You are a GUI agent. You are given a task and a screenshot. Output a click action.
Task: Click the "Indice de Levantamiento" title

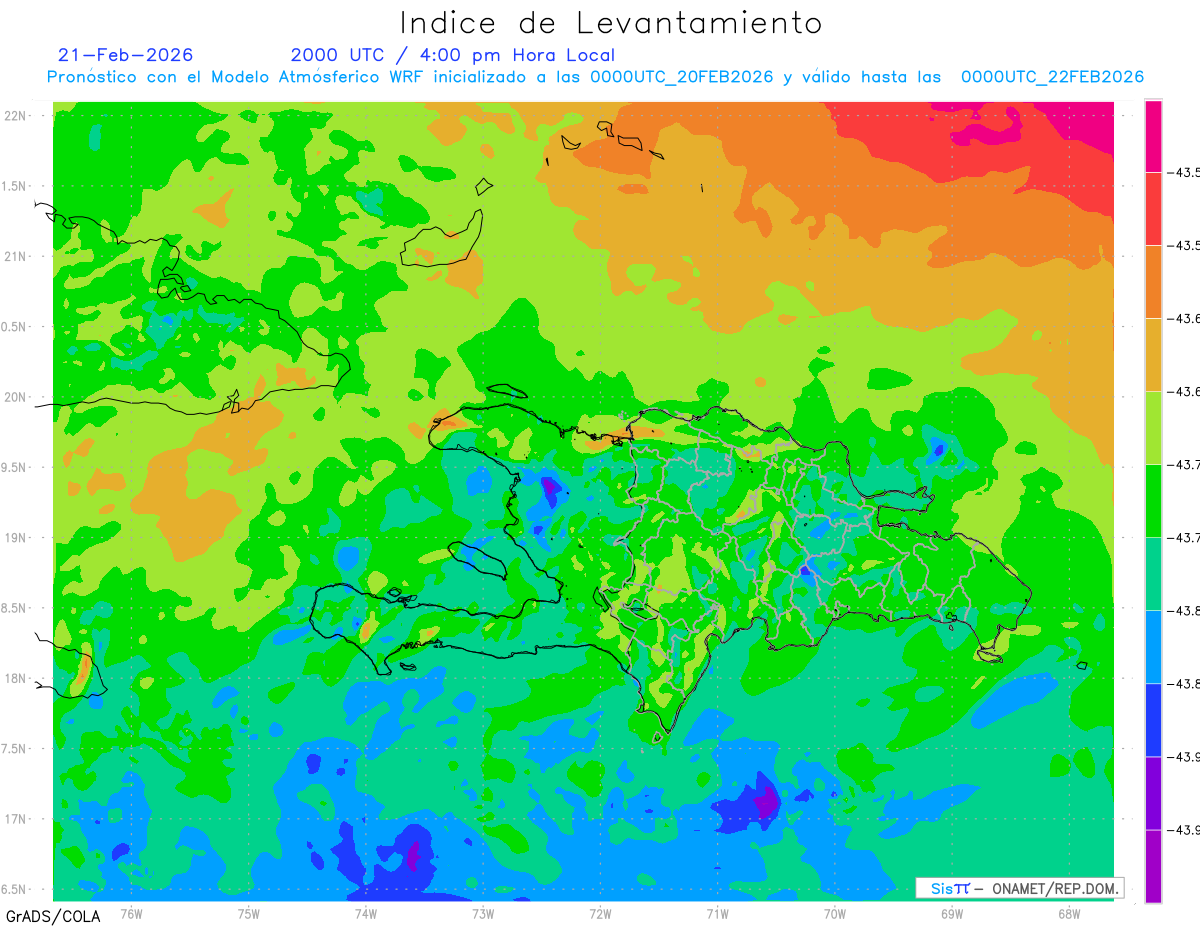coord(611,23)
